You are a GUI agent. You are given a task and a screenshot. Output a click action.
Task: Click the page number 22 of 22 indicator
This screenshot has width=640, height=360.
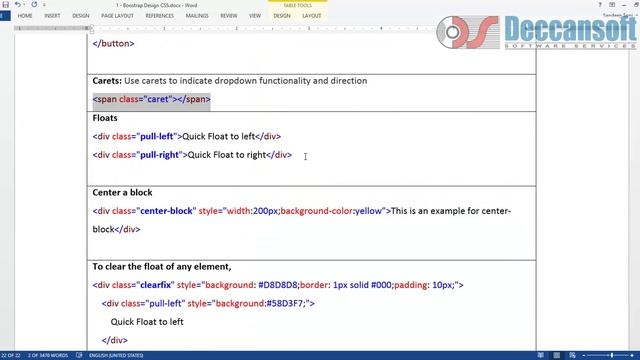coord(11,356)
